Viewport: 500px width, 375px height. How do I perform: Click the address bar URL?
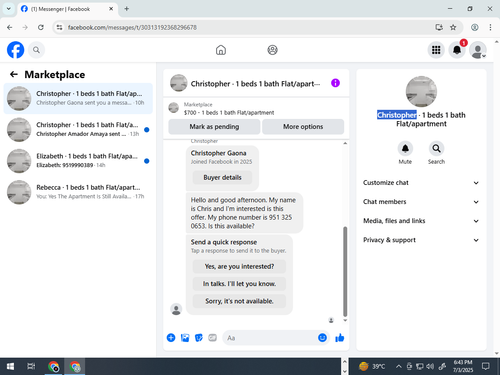pyautogui.click(x=132, y=27)
